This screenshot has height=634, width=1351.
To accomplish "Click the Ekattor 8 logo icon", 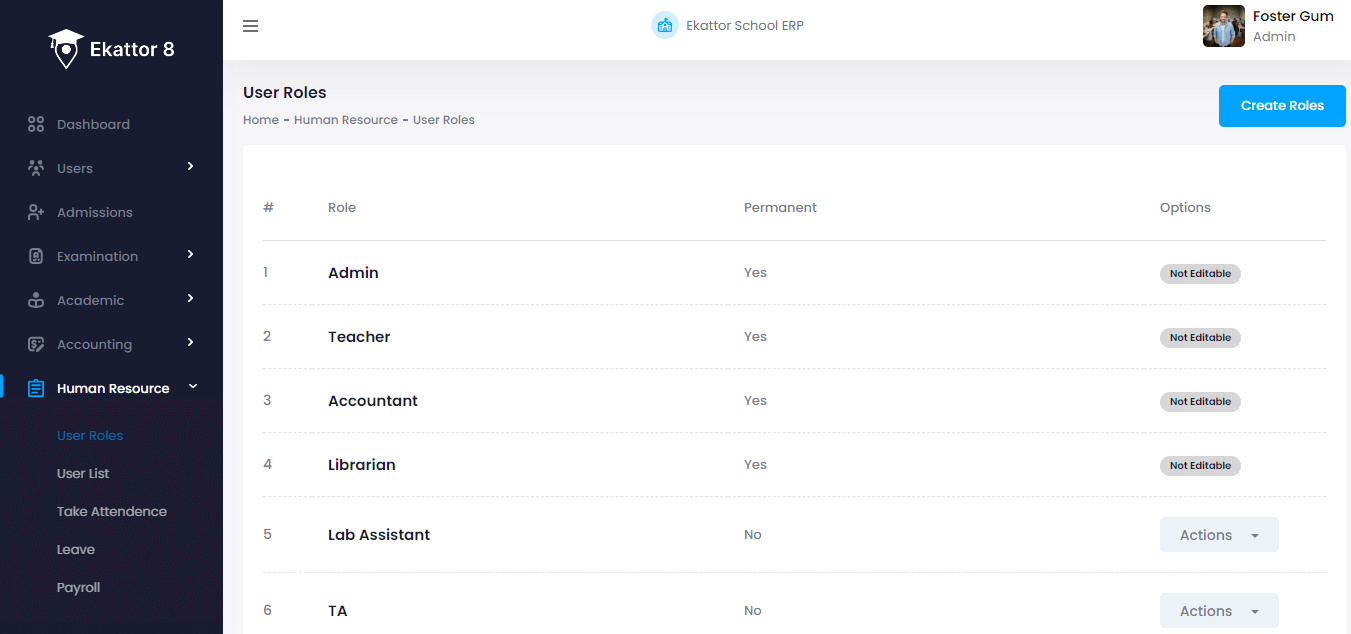I will tap(66, 49).
